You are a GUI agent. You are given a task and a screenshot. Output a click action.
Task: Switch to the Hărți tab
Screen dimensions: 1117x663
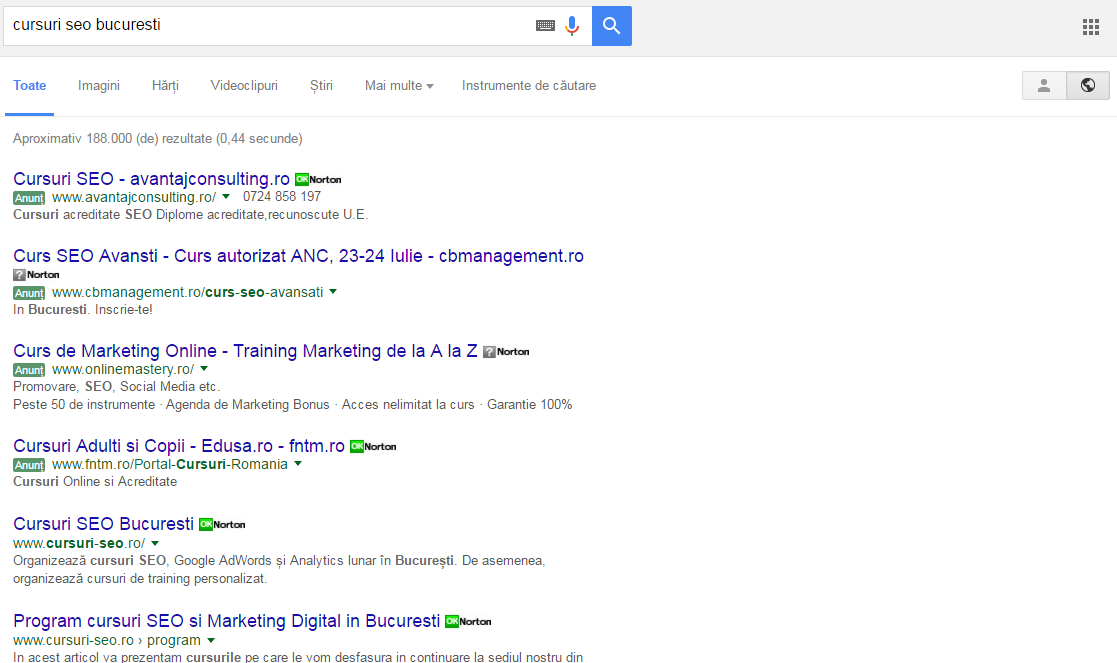(x=165, y=85)
